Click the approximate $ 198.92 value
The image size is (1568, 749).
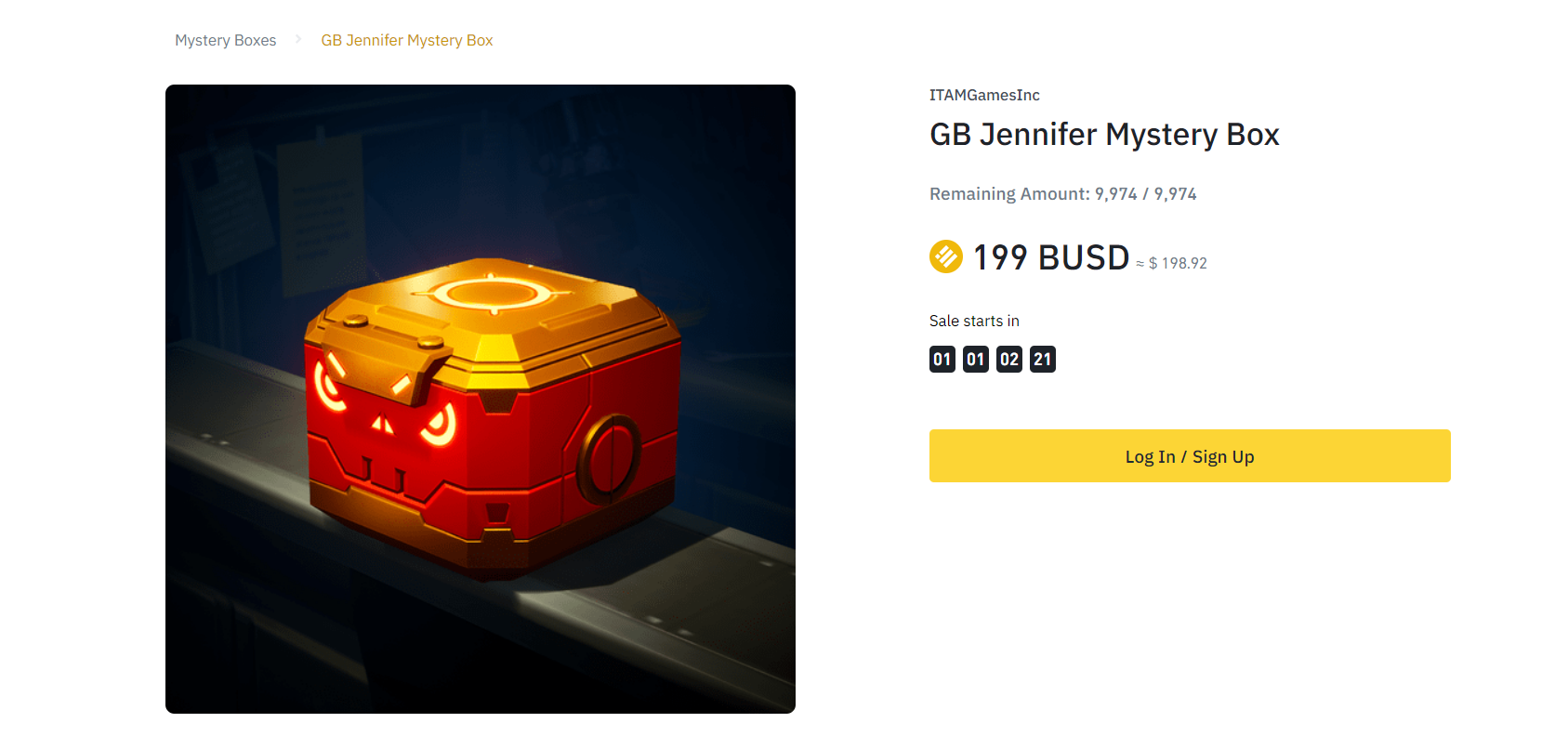pos(1171,263)
